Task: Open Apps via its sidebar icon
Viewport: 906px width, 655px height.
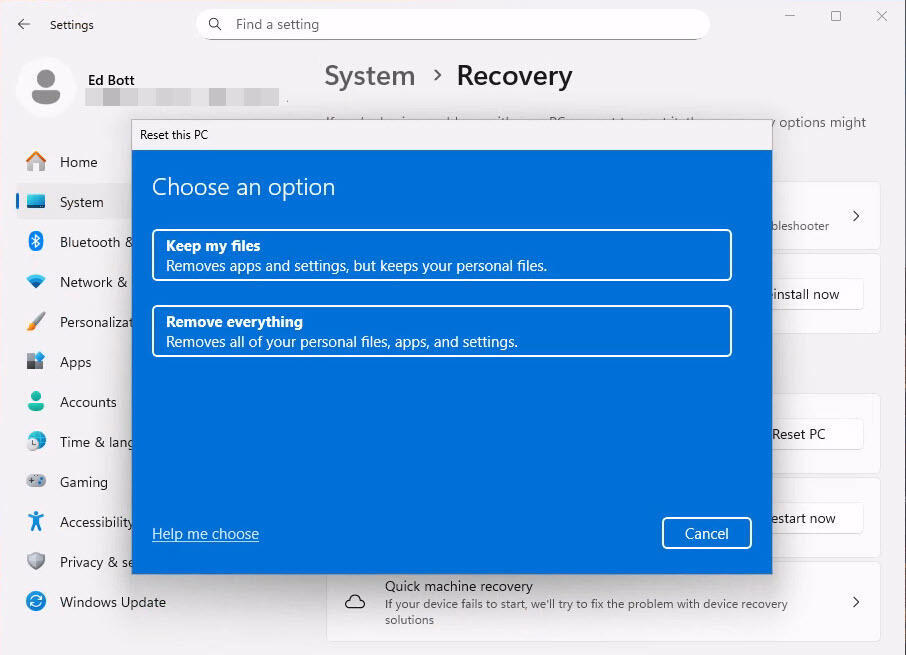Action: click(x=36, y=362)
